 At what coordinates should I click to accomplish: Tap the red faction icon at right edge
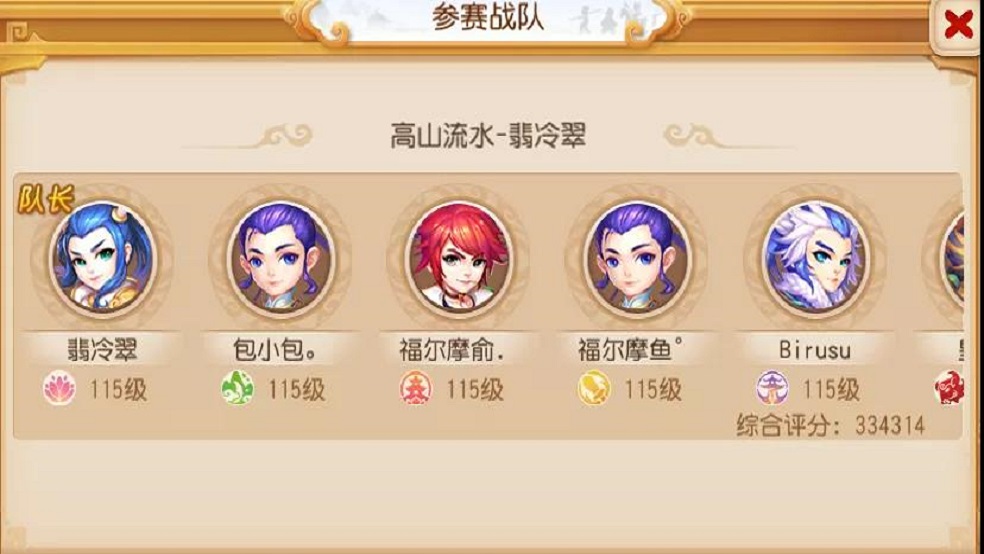coord(949,388)
